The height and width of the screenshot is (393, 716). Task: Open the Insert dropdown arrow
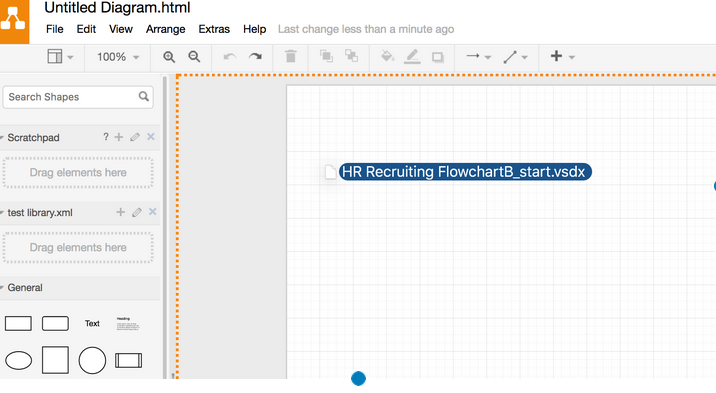click(572, 58)
